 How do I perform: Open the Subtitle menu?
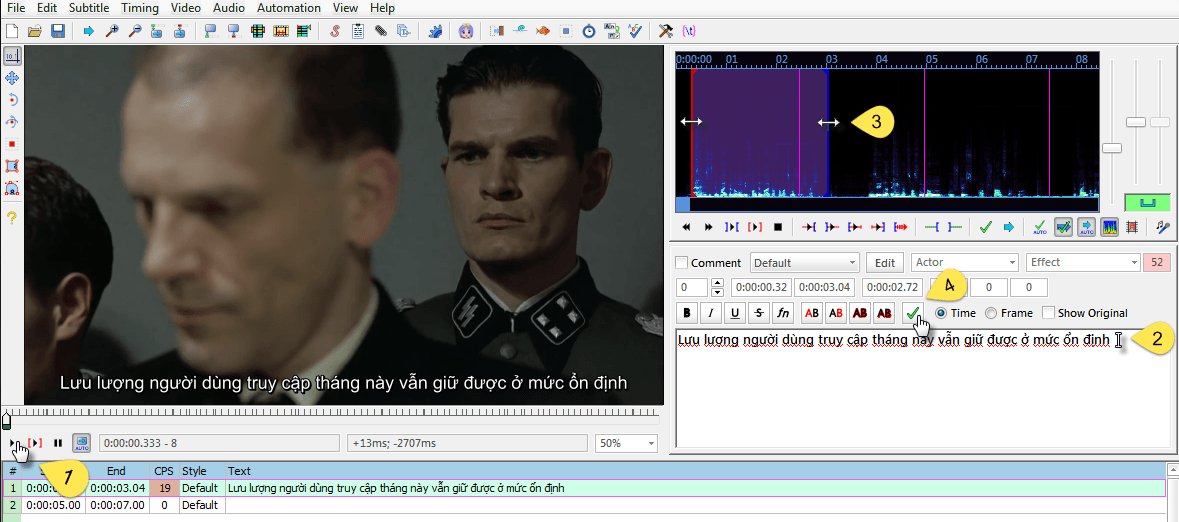click(89, 8)
